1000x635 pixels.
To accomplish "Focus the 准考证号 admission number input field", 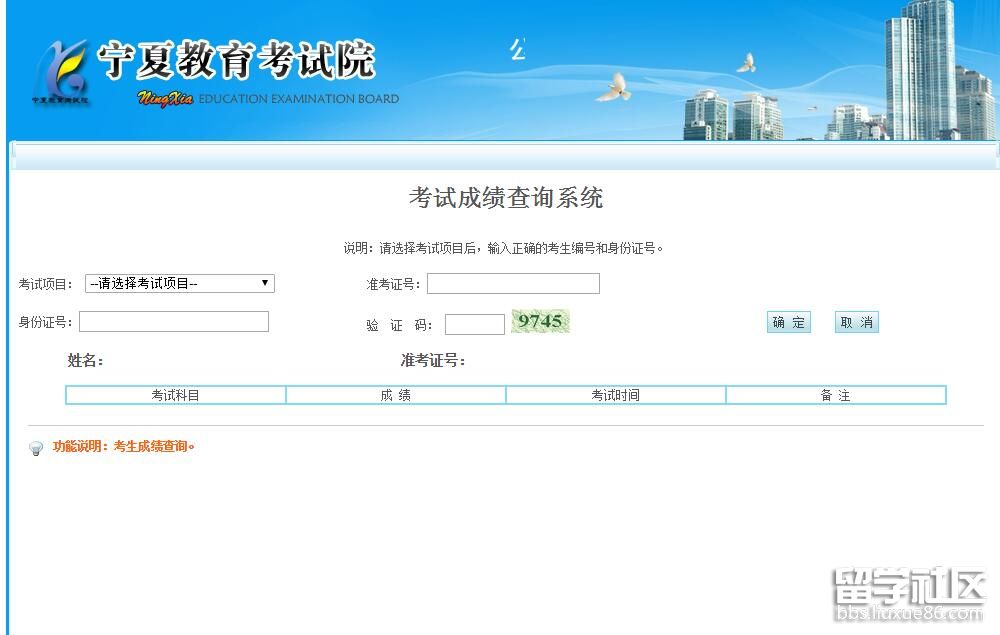I will pyautogui.click(x=513, y=284).
